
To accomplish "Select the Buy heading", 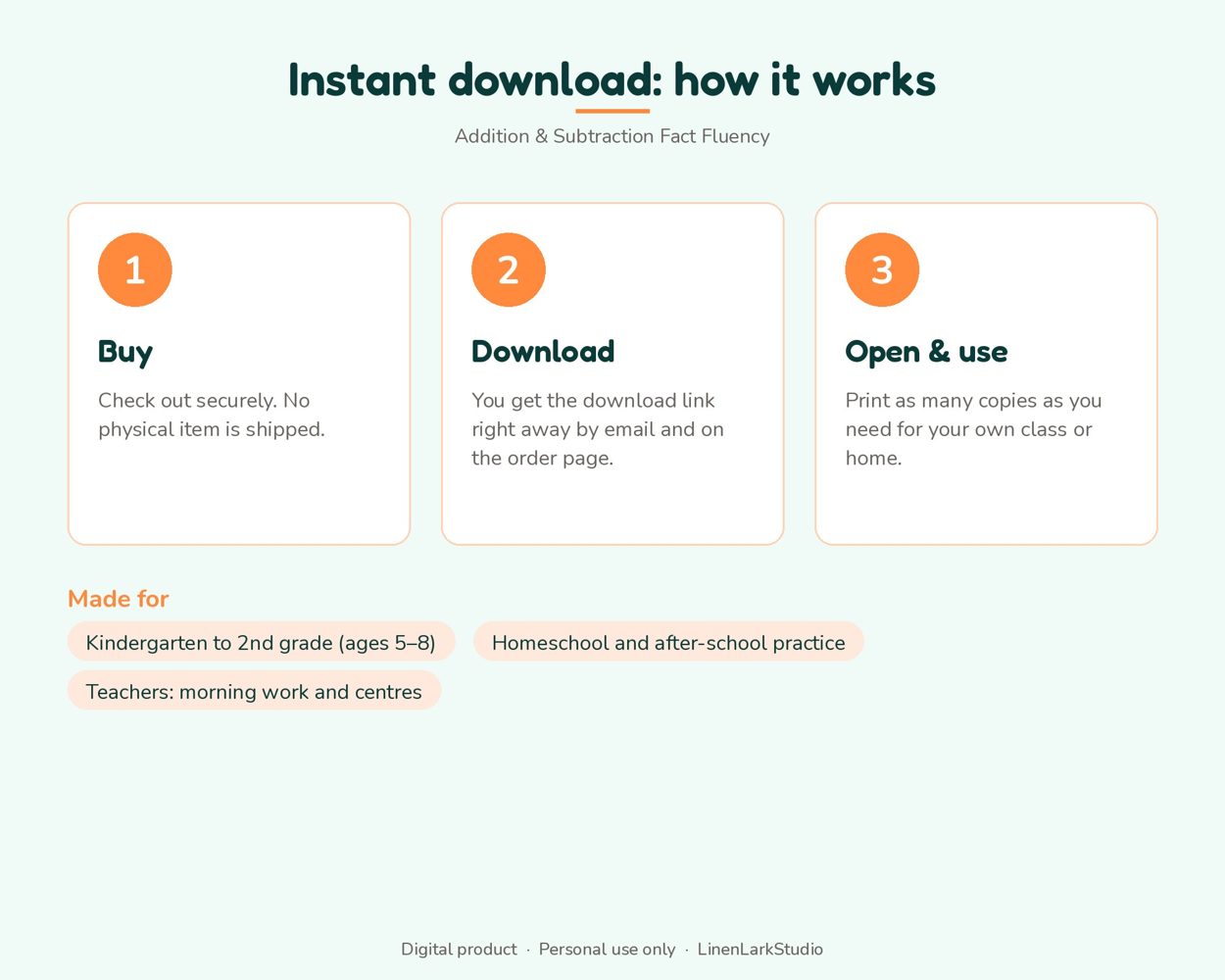I will [125, 352].
